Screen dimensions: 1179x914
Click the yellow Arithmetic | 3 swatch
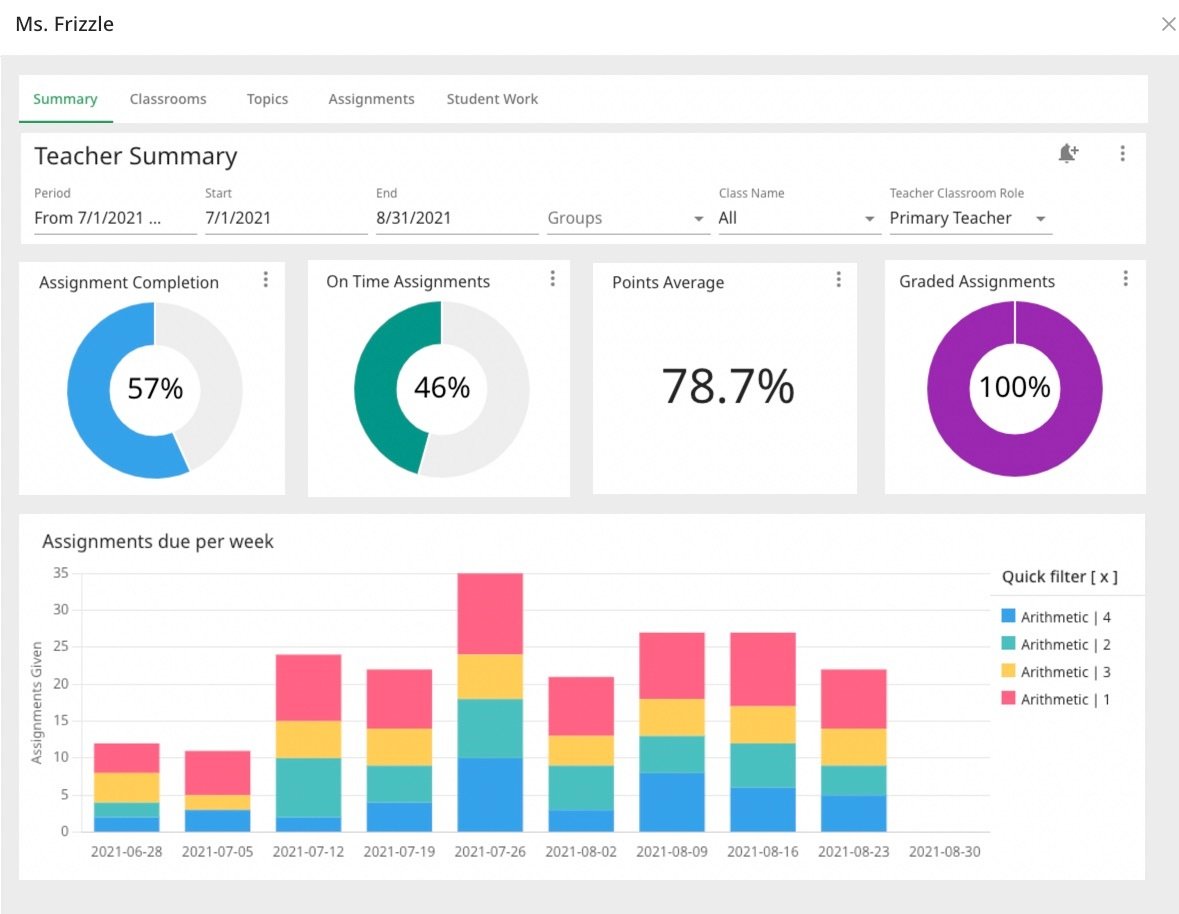1008,670
